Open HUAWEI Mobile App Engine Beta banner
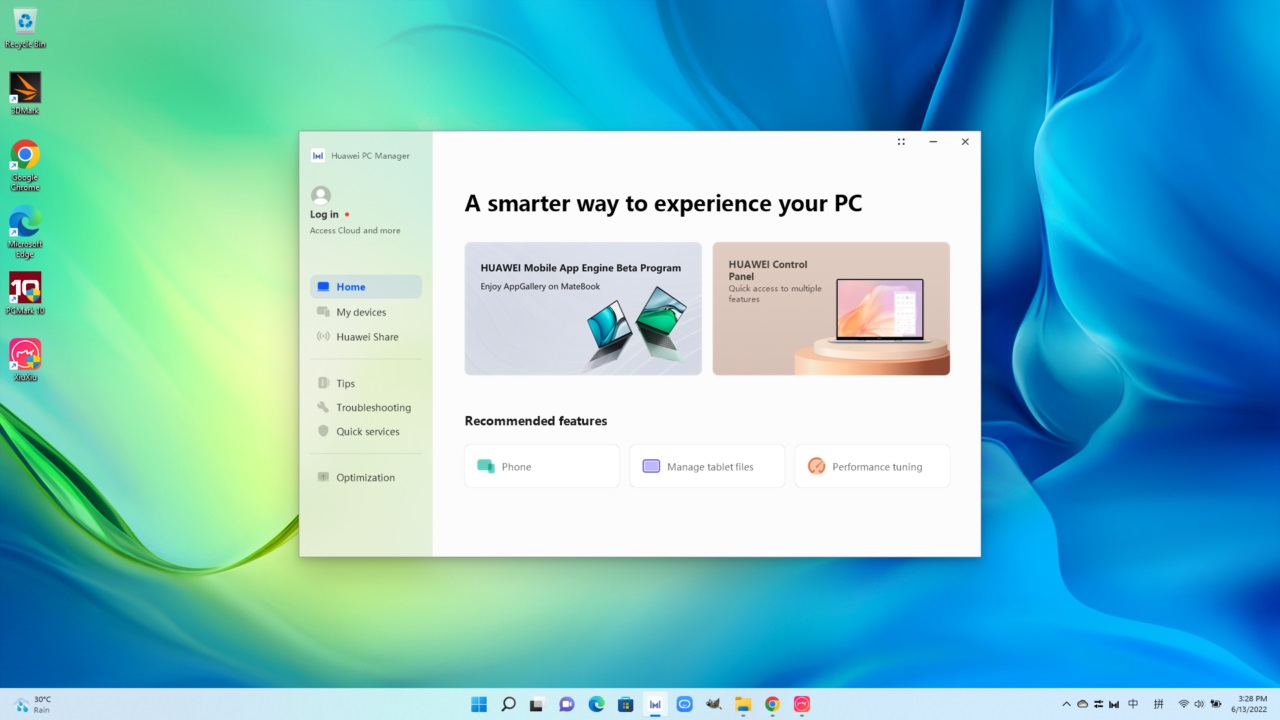This screenshot has width=1280, height=720. pyautogui.click(x=583, y=308)
